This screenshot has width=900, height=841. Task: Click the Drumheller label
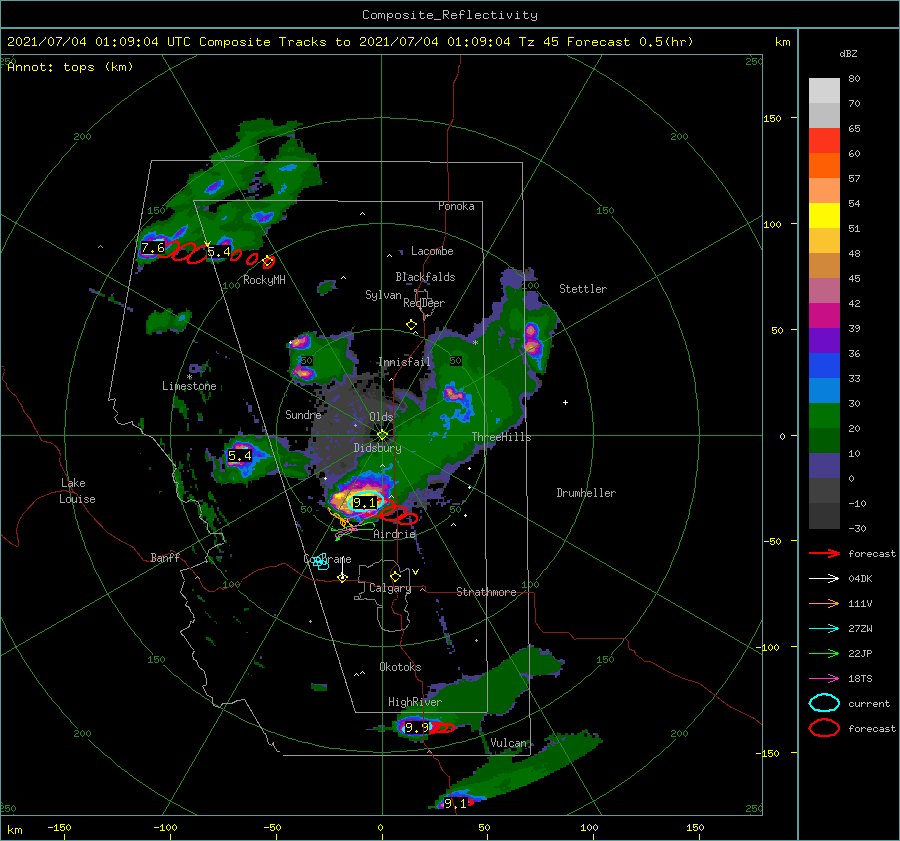coord(586,493)
